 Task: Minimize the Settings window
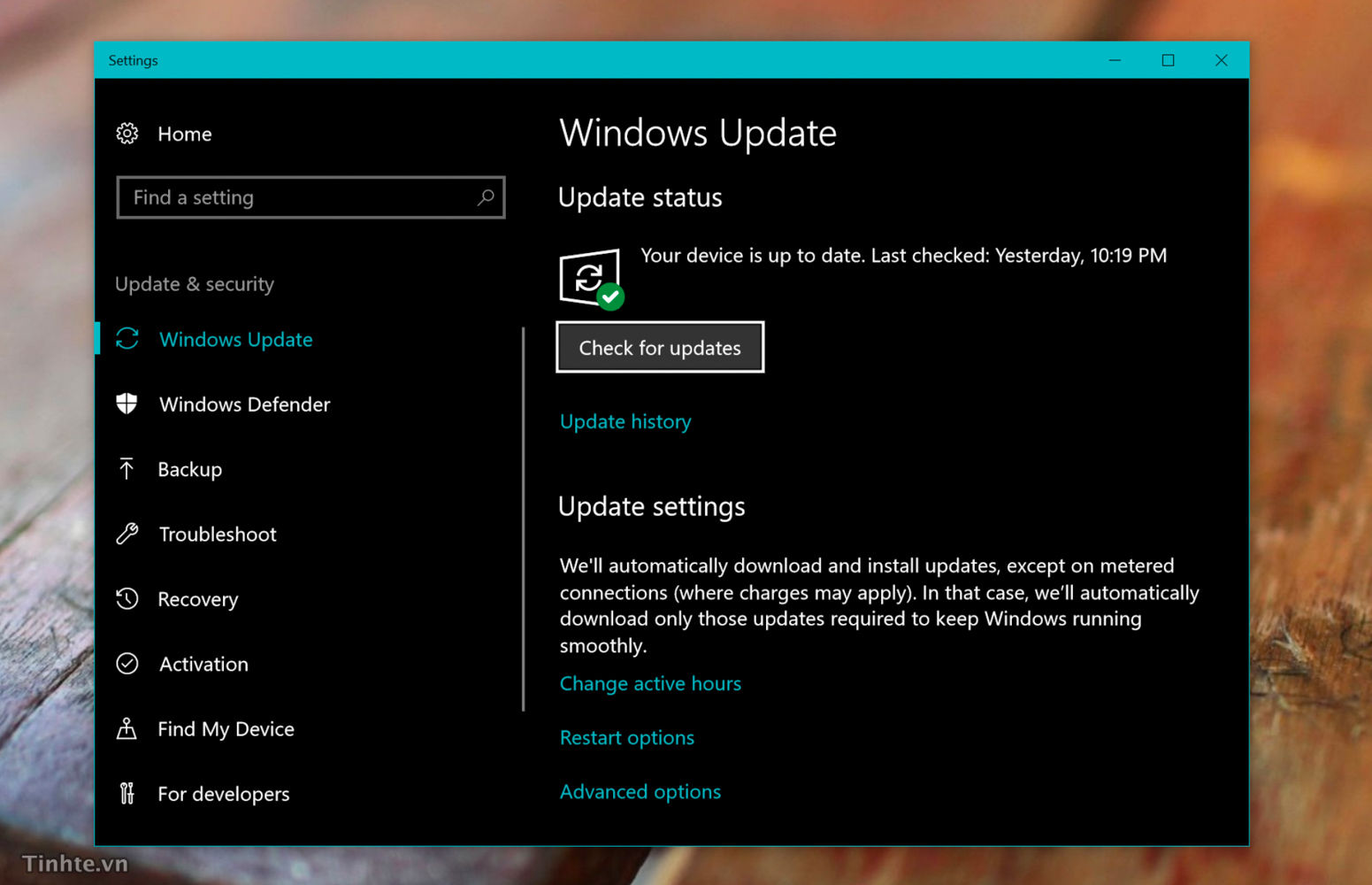1115,60
